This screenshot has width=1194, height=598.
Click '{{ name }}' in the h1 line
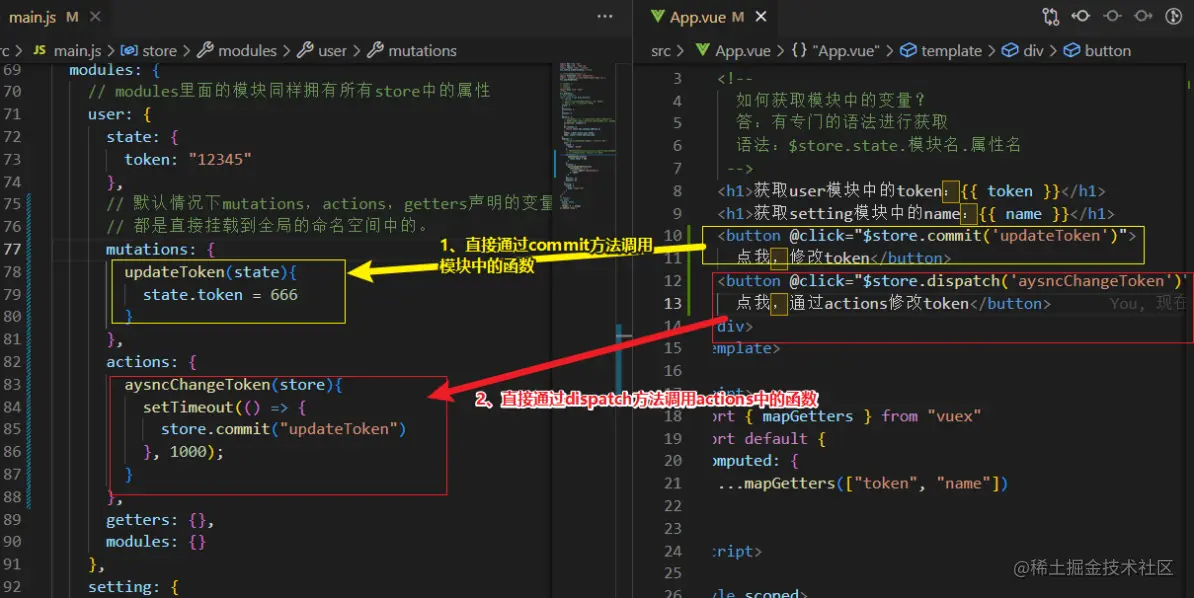point(1023,213)
